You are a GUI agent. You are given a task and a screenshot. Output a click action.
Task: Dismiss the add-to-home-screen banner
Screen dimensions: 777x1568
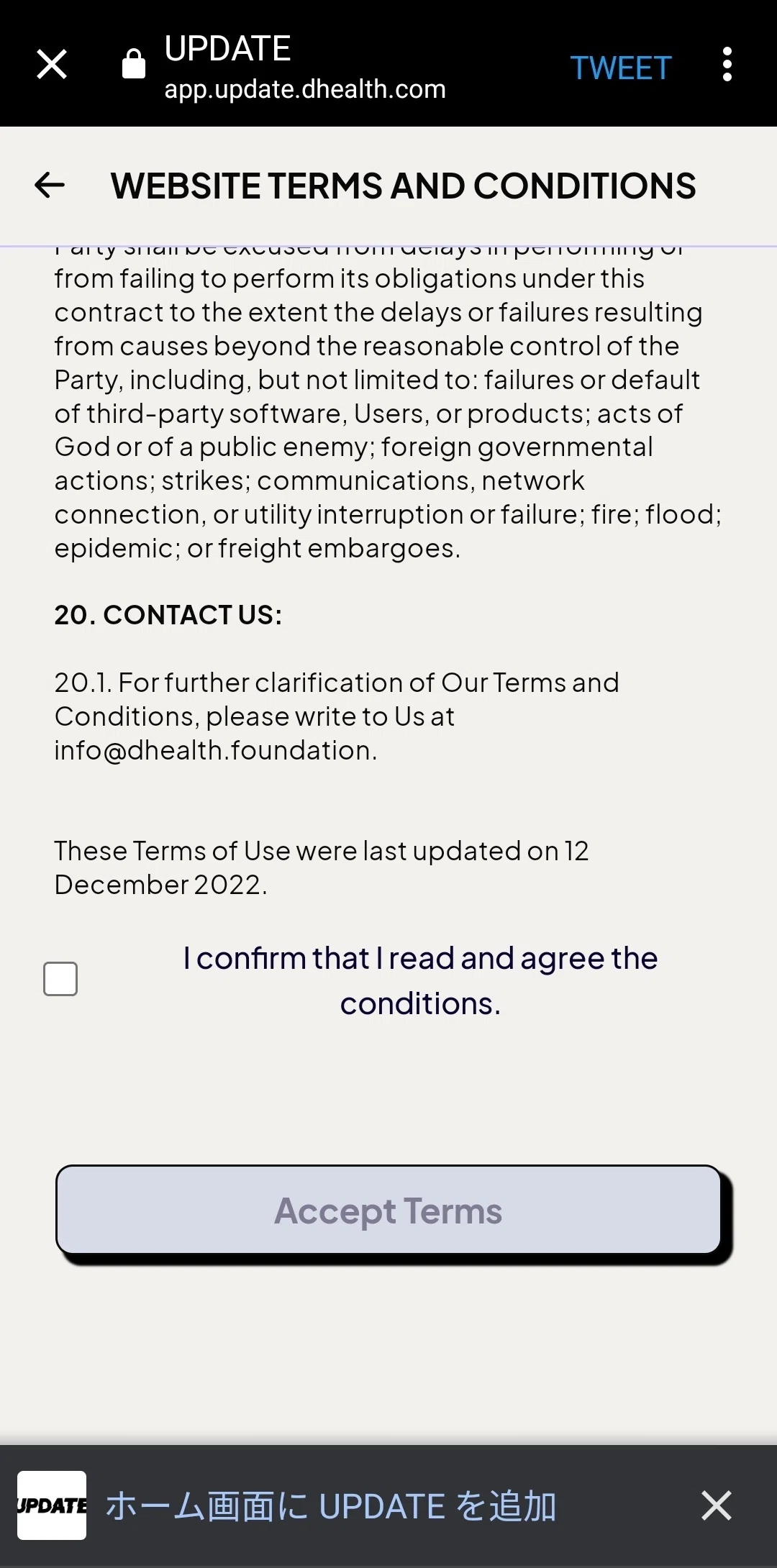coord(717,1505)
